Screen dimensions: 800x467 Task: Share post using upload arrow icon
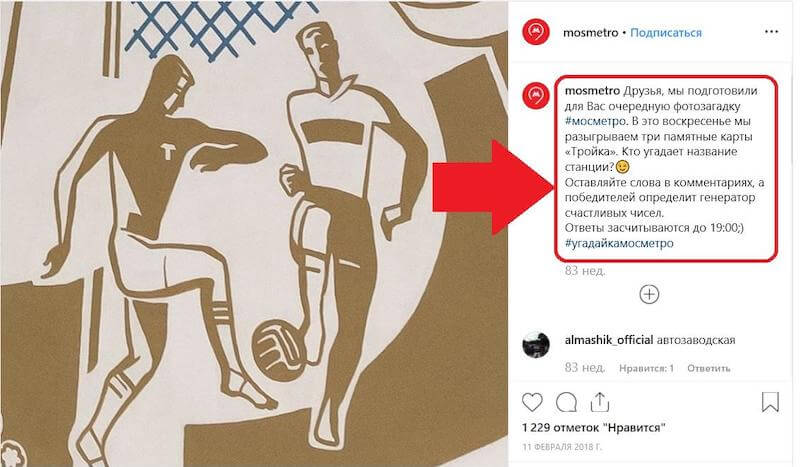pyautogui.click(x=600, y=402)
